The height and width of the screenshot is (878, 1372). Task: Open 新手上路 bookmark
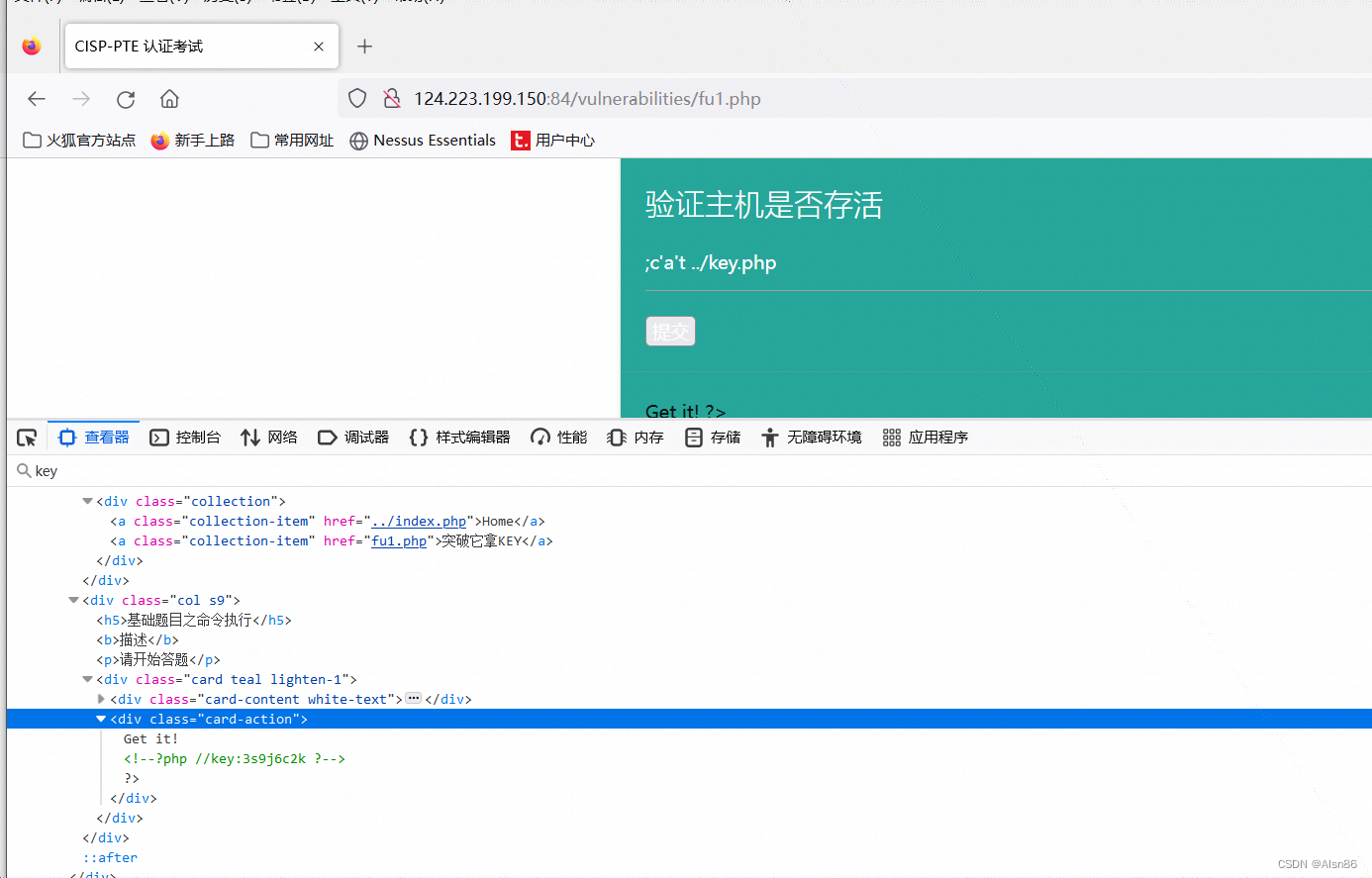point(193,141)
